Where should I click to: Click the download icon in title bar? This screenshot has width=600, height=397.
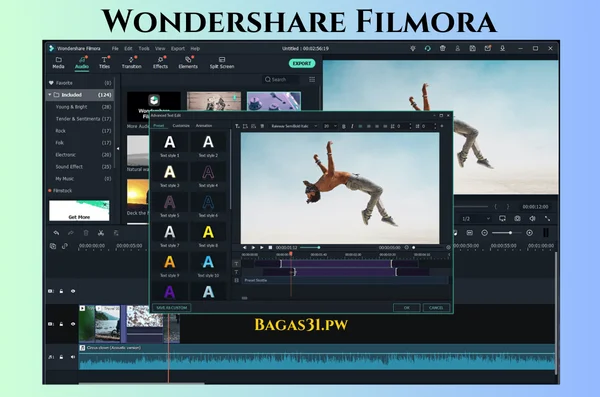pos(502,48)
